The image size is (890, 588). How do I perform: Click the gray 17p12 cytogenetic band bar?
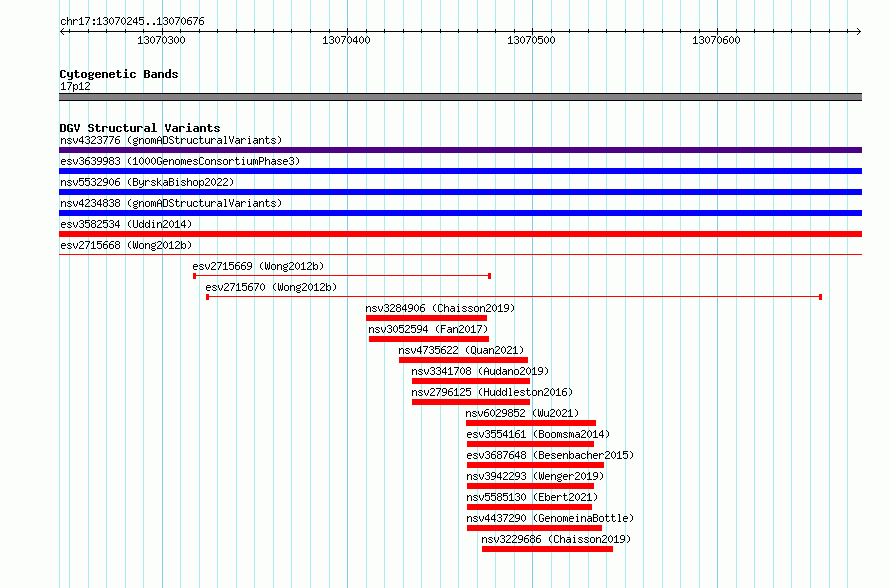[x=460, y=97]
